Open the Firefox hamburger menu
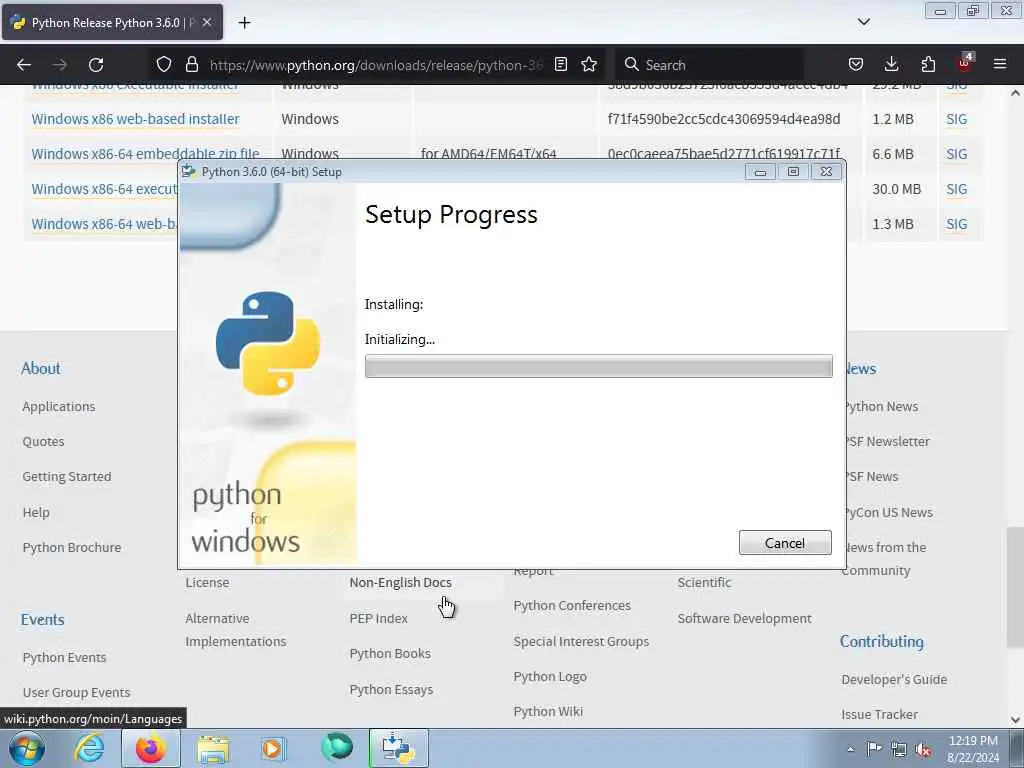Screen dimensions: 1024x768 (x=1000, y=64)
